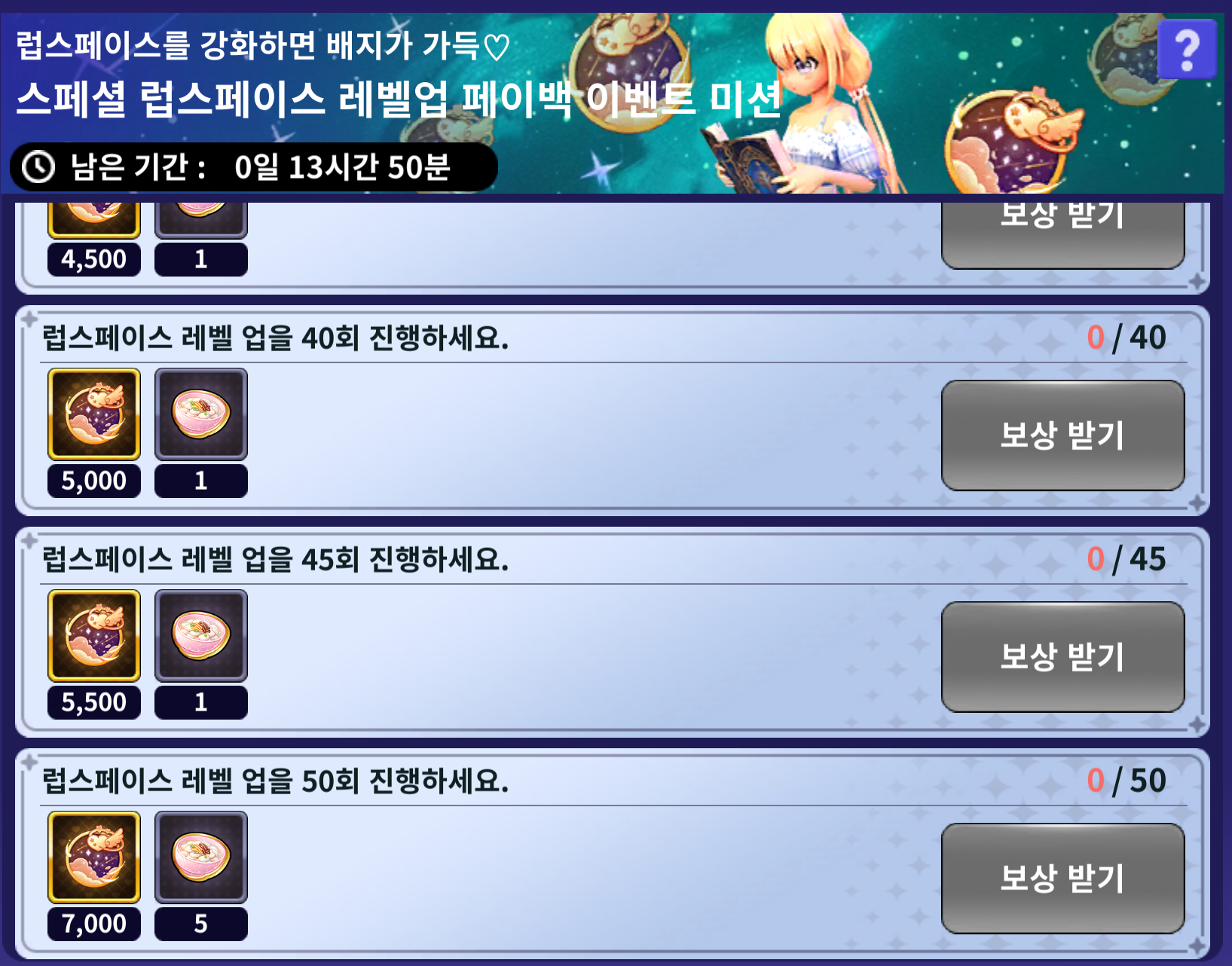The width and height of the screenshot is (1232, 966).
Task: Tap the pink bowl icon for 40회 mission
Action: pyautogui.click(x=201, y=414)
